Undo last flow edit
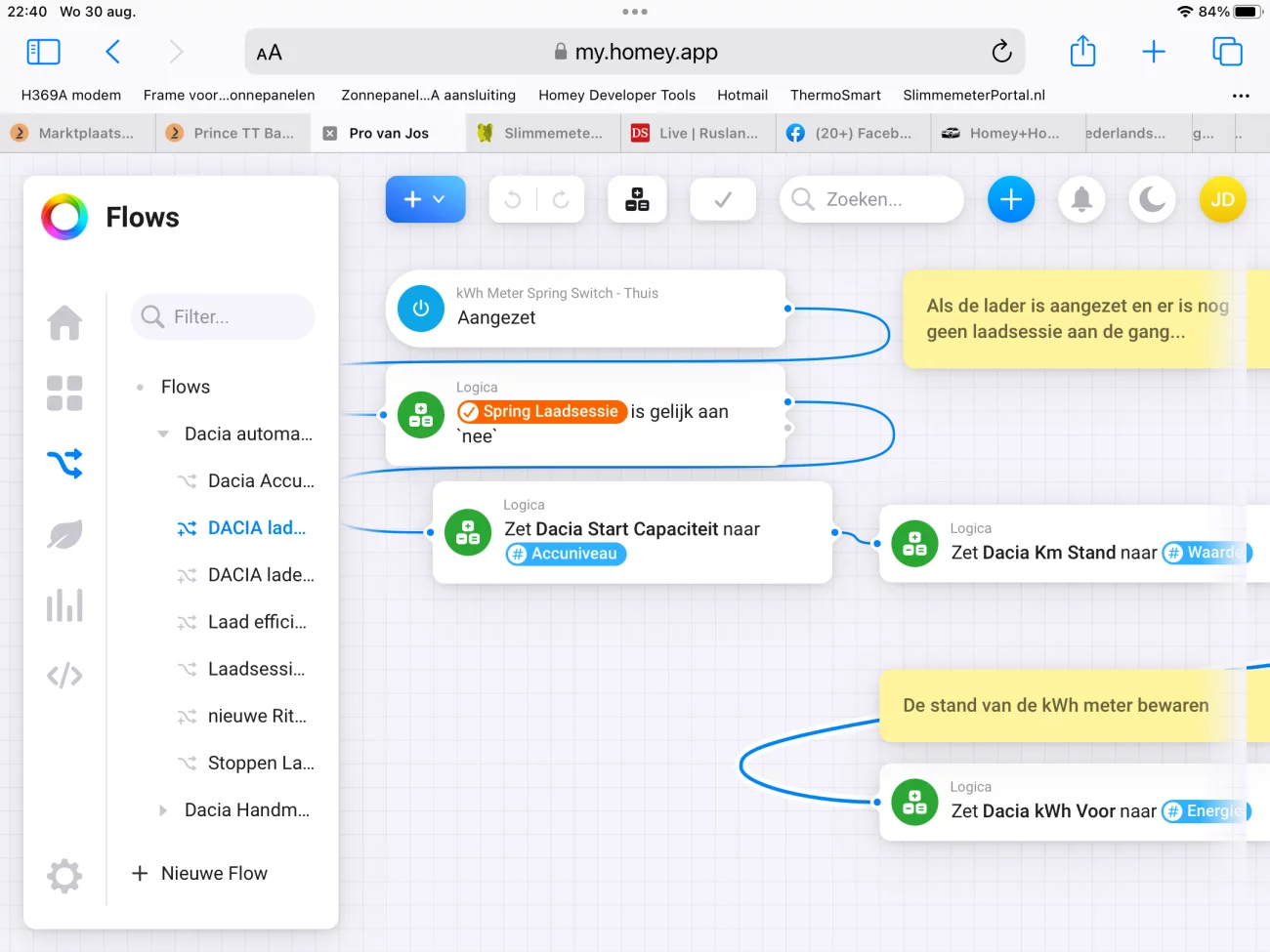 point(513,199)
